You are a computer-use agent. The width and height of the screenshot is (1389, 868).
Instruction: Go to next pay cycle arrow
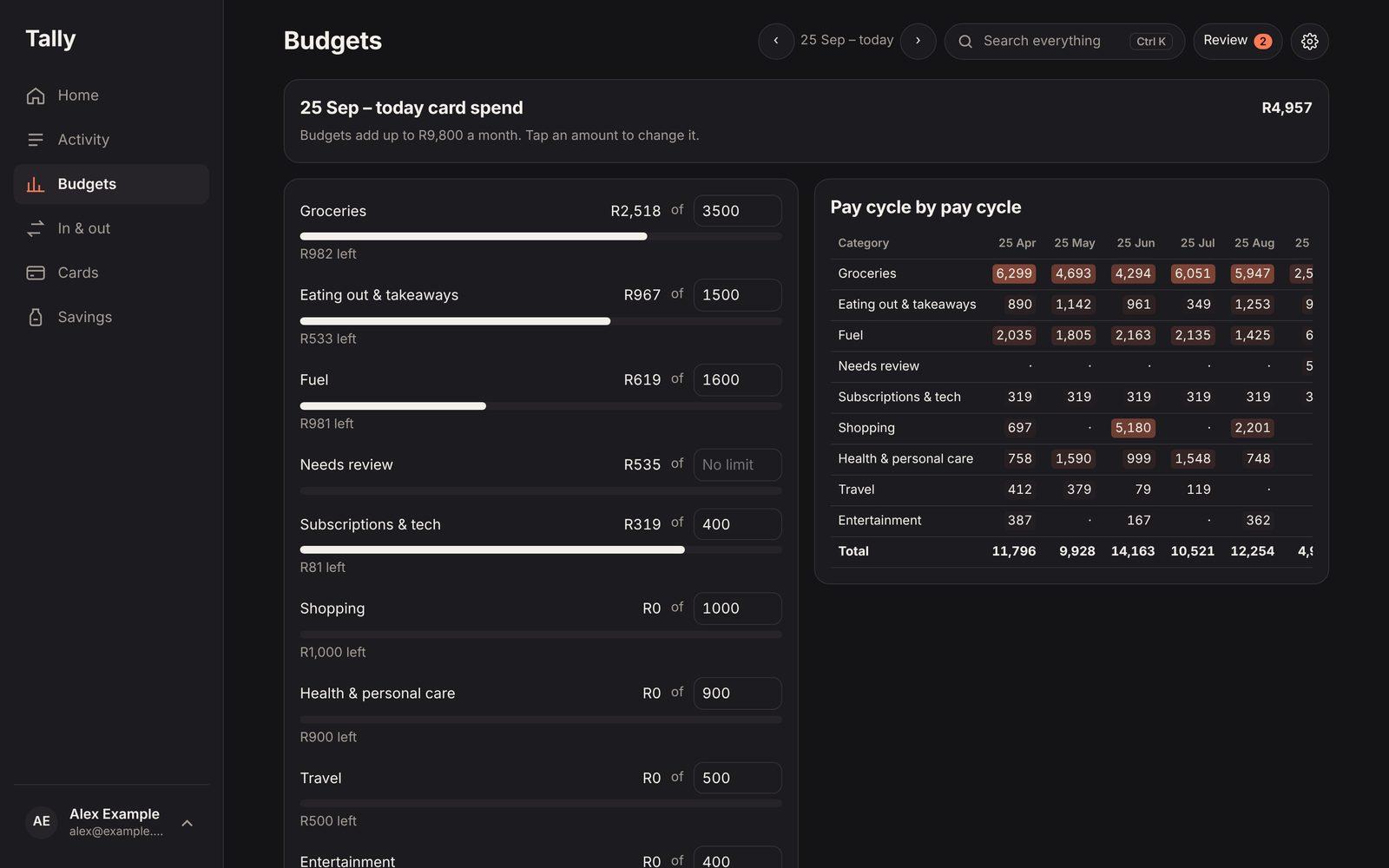point(918,42)
